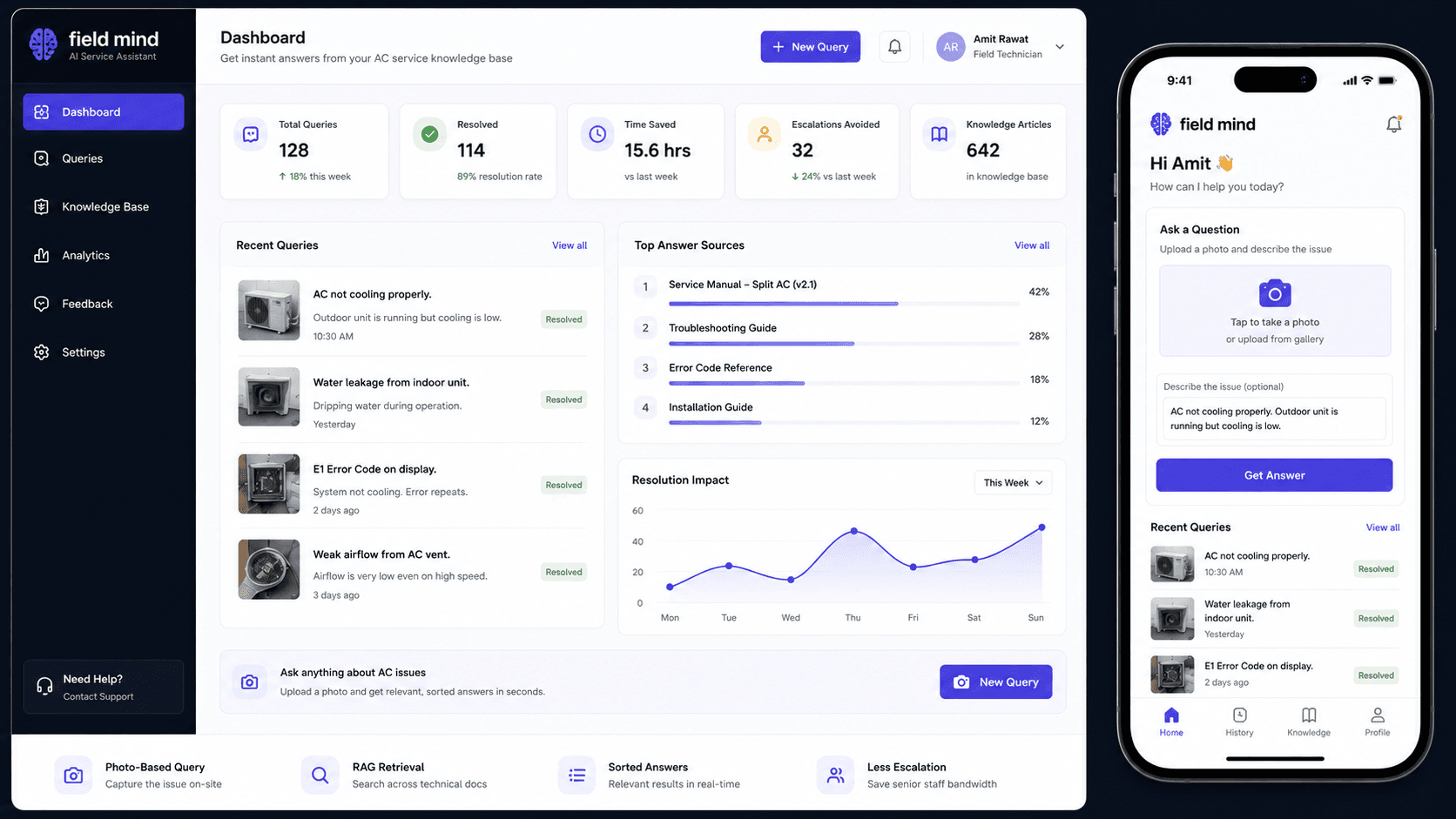Open Water leakage query thumbnail on dashboard
This screenshot has width=1456, height=819.
pos(269,397)
